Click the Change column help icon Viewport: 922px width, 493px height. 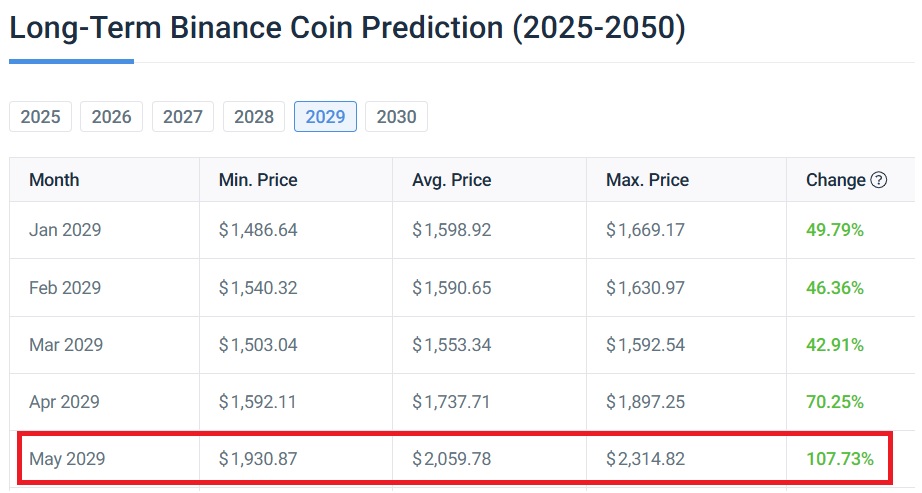coord(879,181)
